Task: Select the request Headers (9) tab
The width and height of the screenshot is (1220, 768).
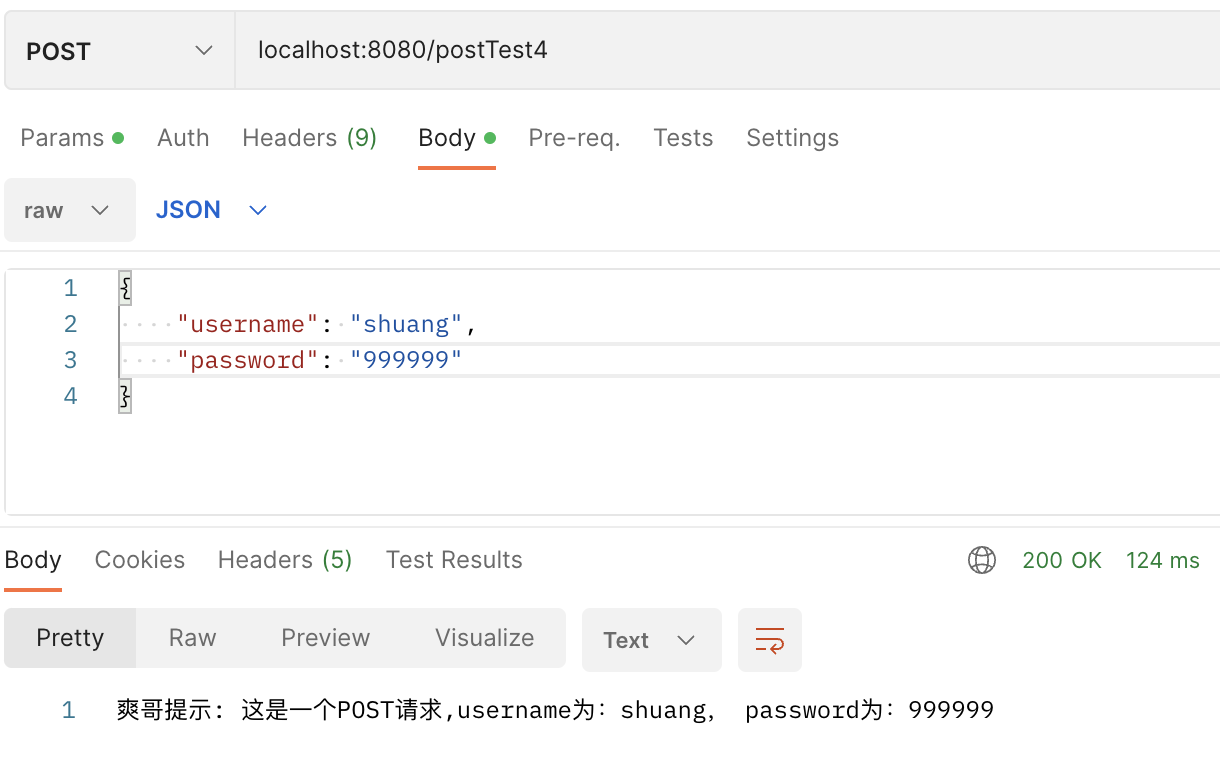Action: (x=309, y=138)
